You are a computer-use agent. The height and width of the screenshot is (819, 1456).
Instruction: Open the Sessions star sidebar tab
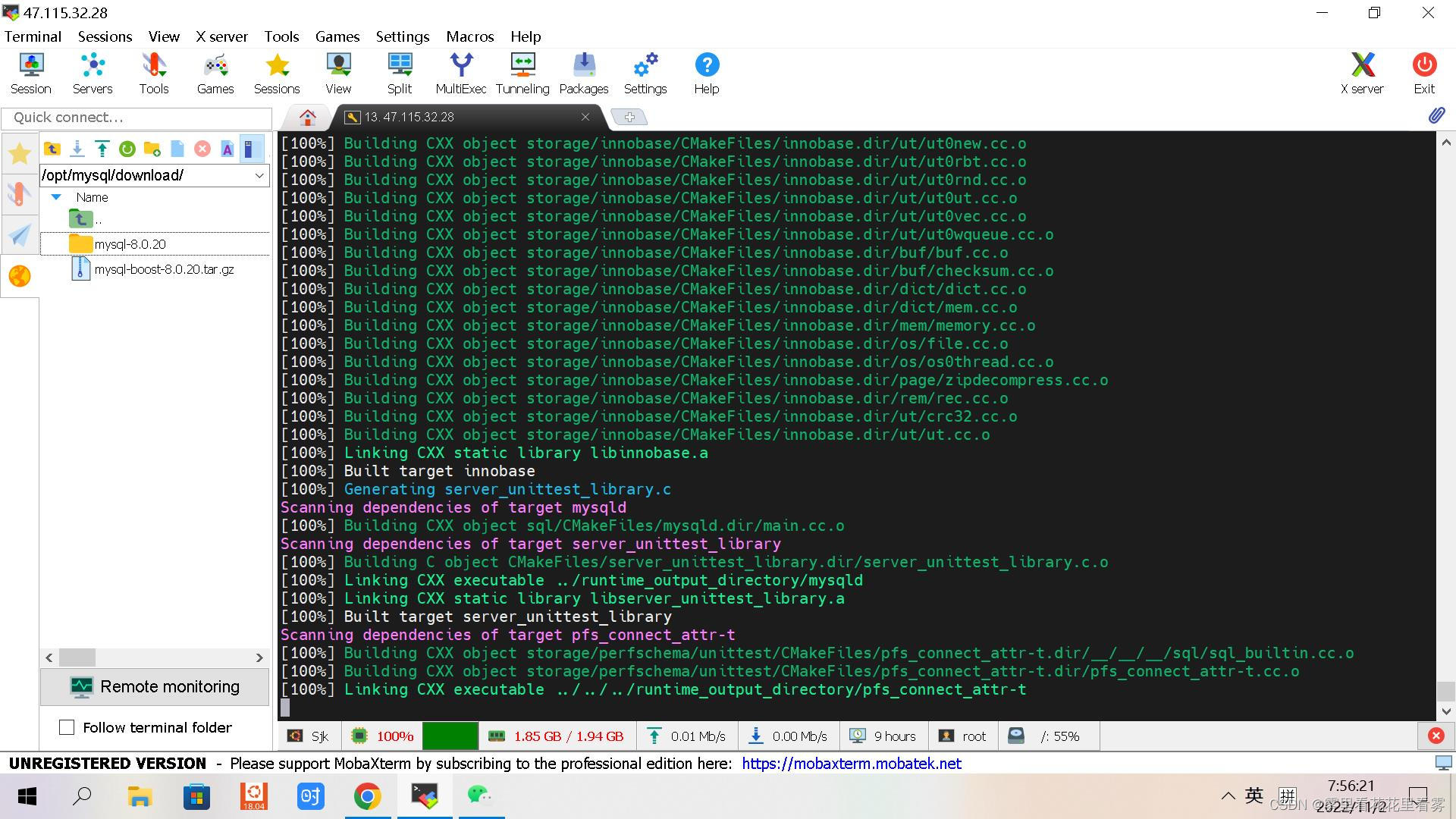point(20,153)
